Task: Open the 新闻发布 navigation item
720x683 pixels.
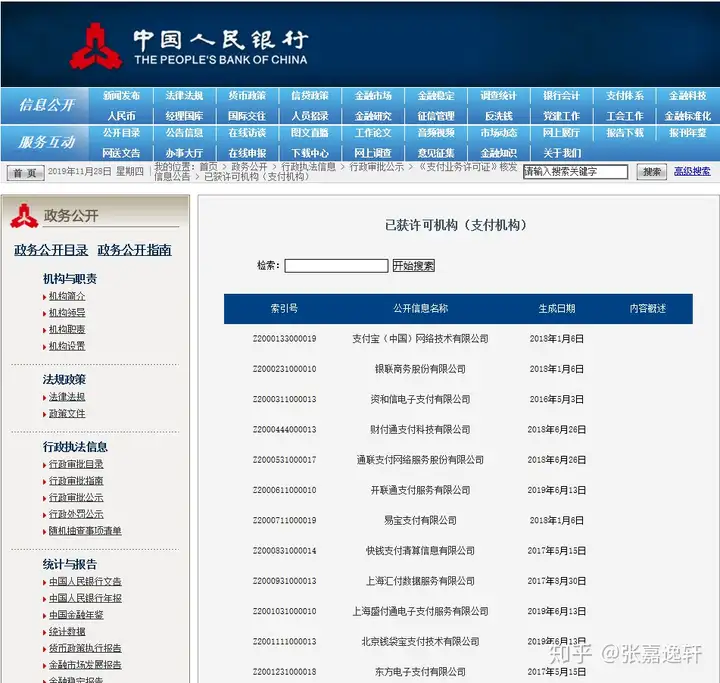Action: coord(121,96)
